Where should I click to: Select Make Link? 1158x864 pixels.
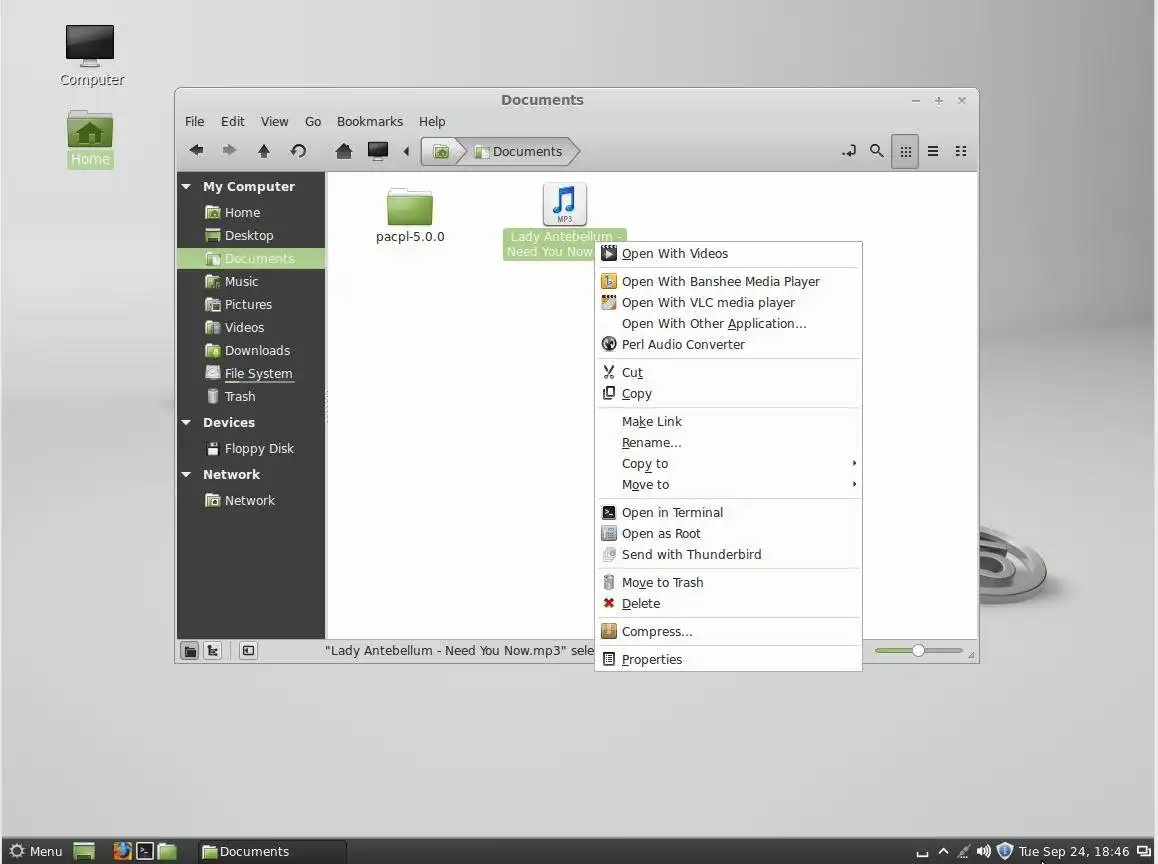[x=728, y=422]
